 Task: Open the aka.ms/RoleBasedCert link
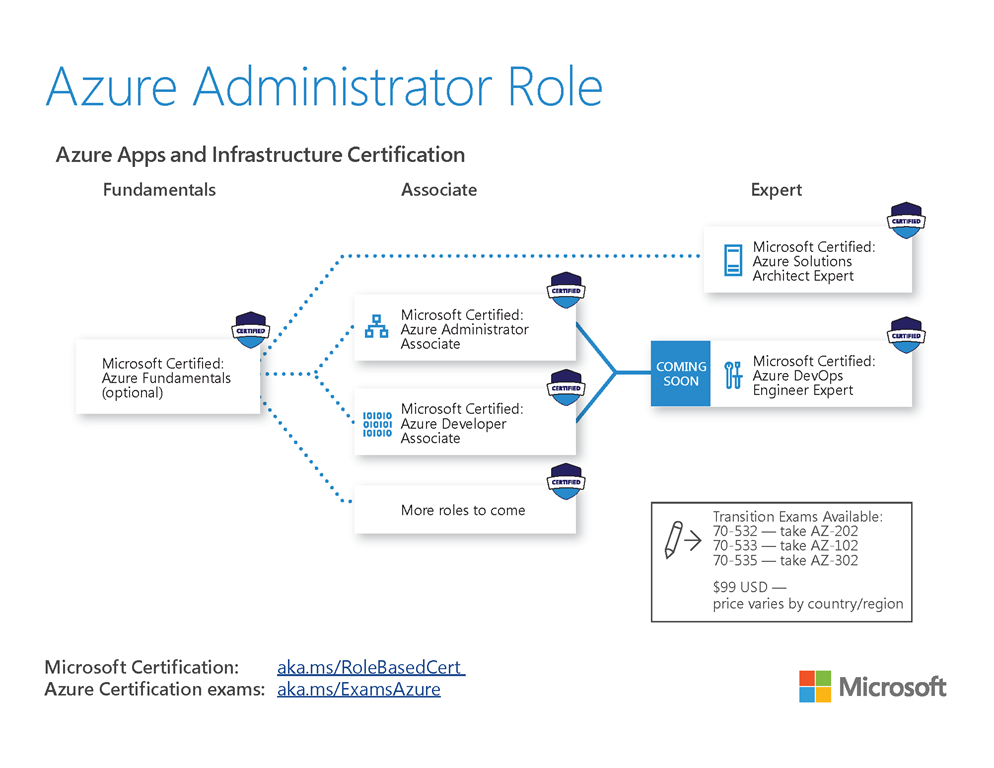click(371, 667)
